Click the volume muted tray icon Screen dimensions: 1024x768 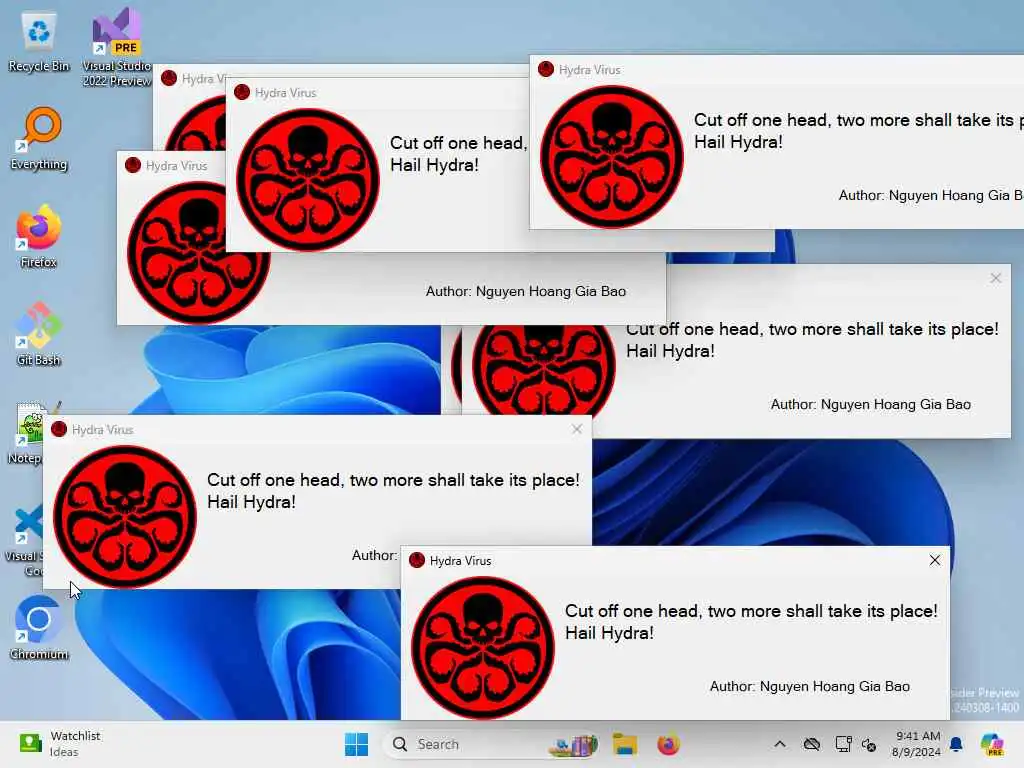tap(869, 744)
